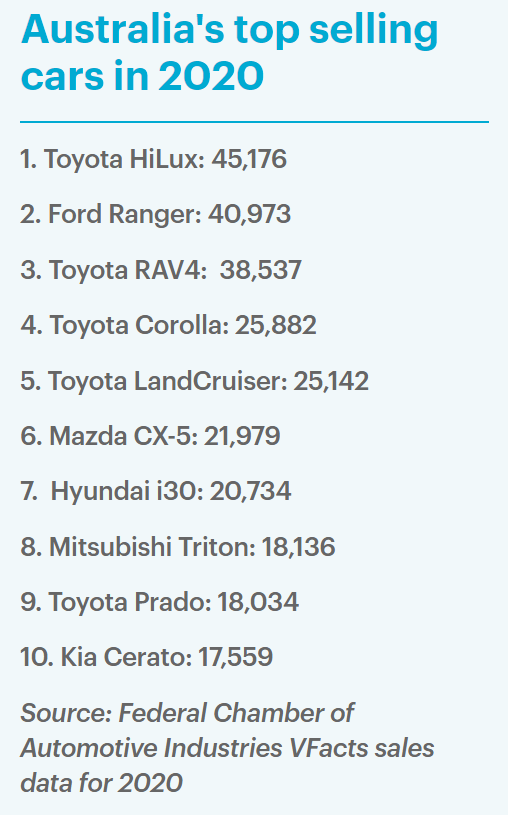Click the Toyota Corolla 25,882 line
This screenshot has width=508, height=815.
(168, 325)
